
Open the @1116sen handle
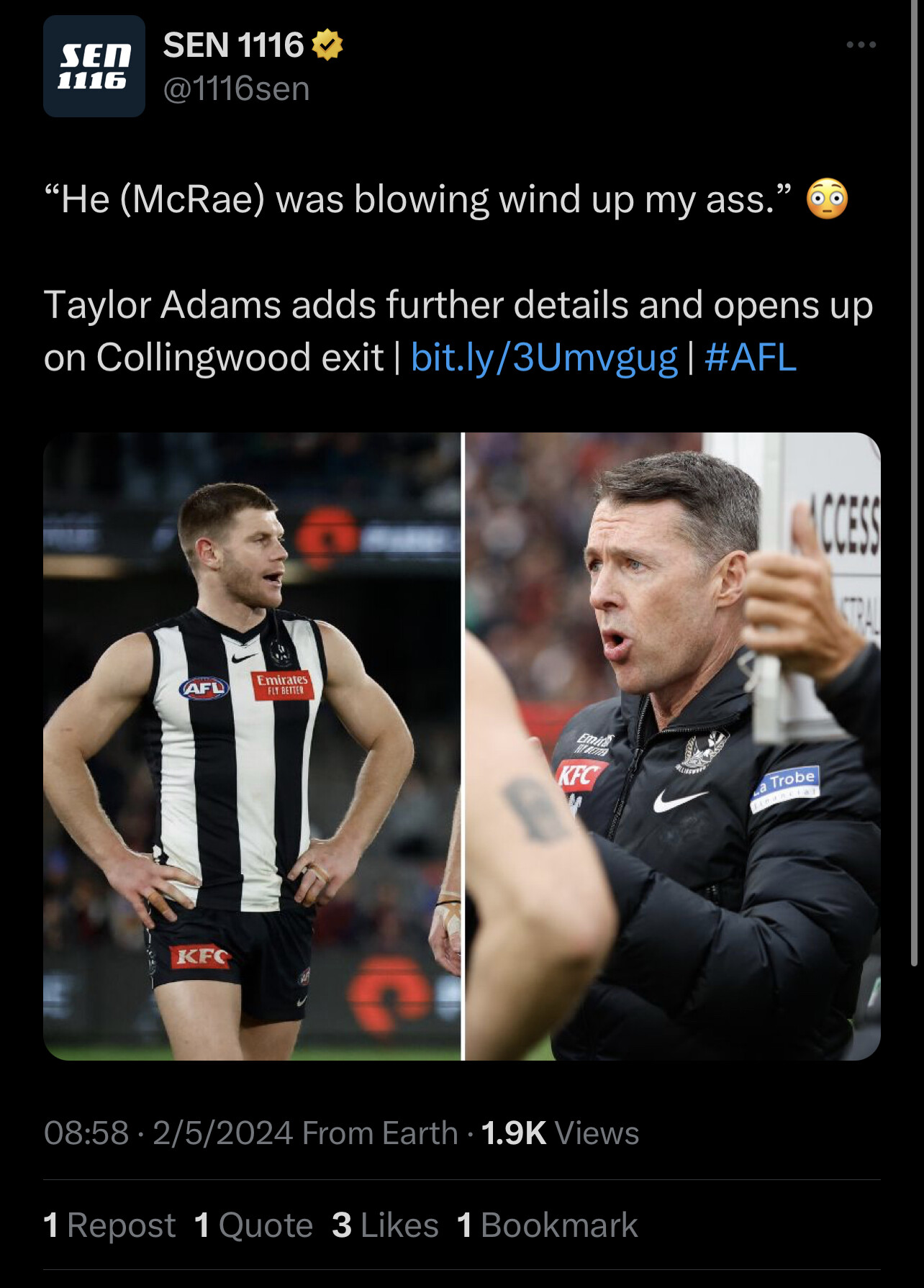[237, 89]
